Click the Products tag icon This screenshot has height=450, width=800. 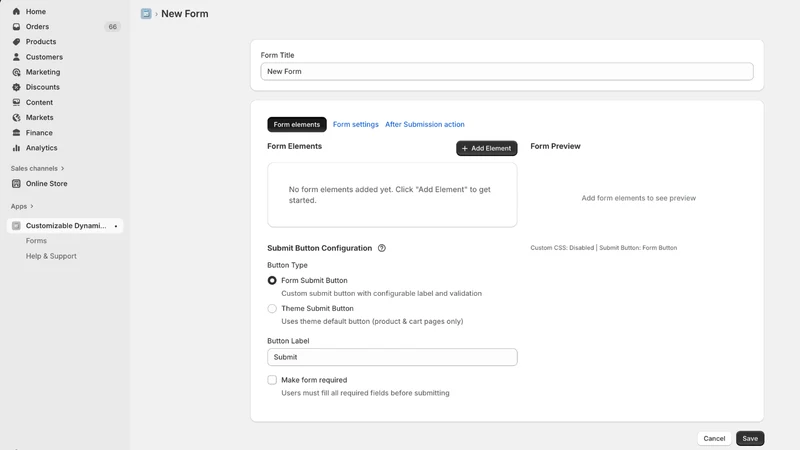(x=16, y=42)
